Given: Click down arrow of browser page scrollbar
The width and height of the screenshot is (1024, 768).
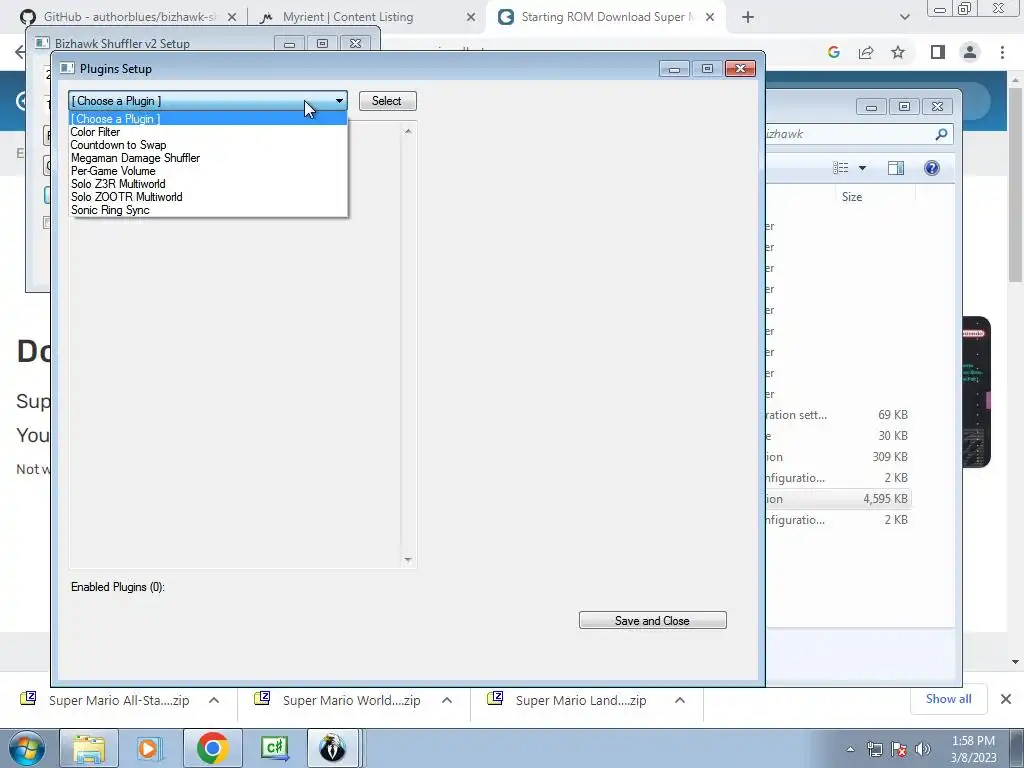Looking at the screenshot, I should 1016,662.
